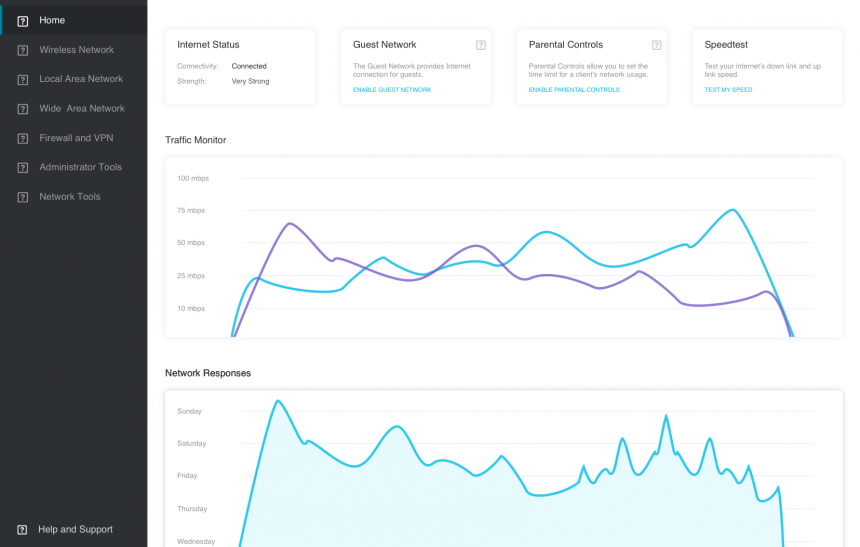The width and height of the screenshot is (860, 547).
Task: Click the Parental Controls help icon
Action: click(656, 45)
